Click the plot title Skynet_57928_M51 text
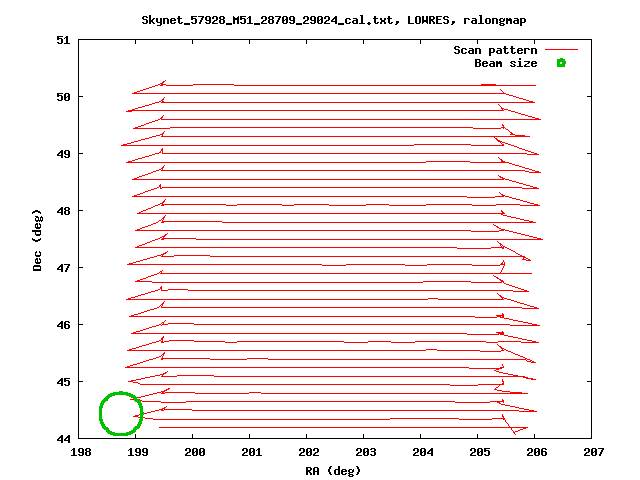Image resolution: width=640 pixels, height=480 pixels. [333, 20]
